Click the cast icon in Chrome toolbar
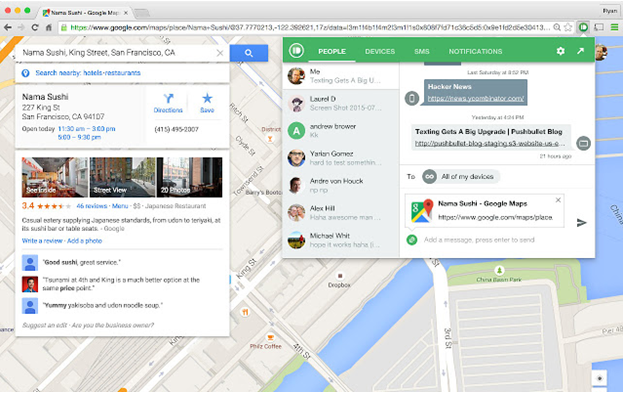This screenshot has height=395, width=626. 599,27
